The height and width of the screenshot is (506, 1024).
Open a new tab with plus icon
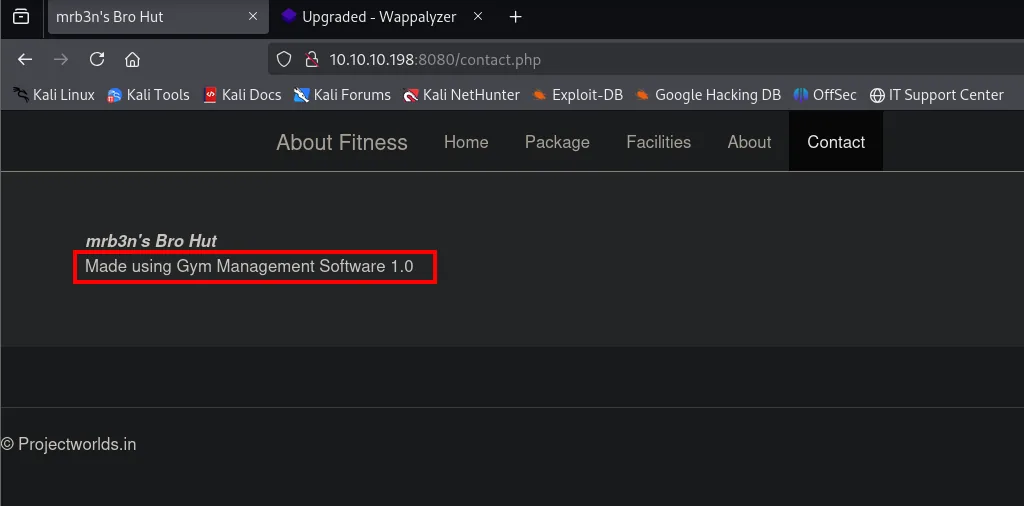515,17
